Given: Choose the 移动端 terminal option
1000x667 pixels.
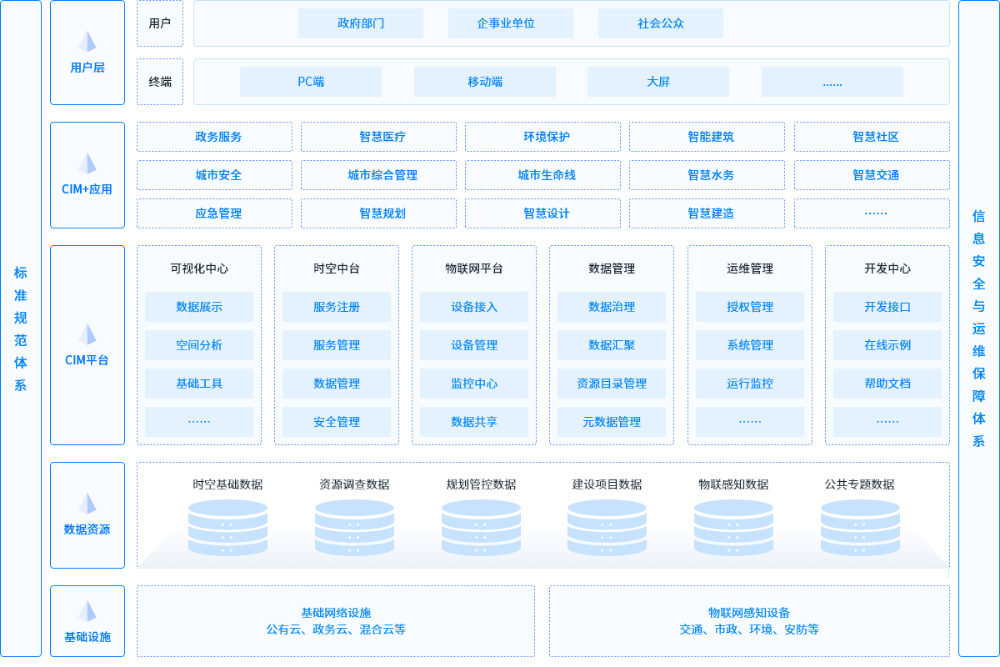Looking at the screenshot, I should (x=485, y=82).
